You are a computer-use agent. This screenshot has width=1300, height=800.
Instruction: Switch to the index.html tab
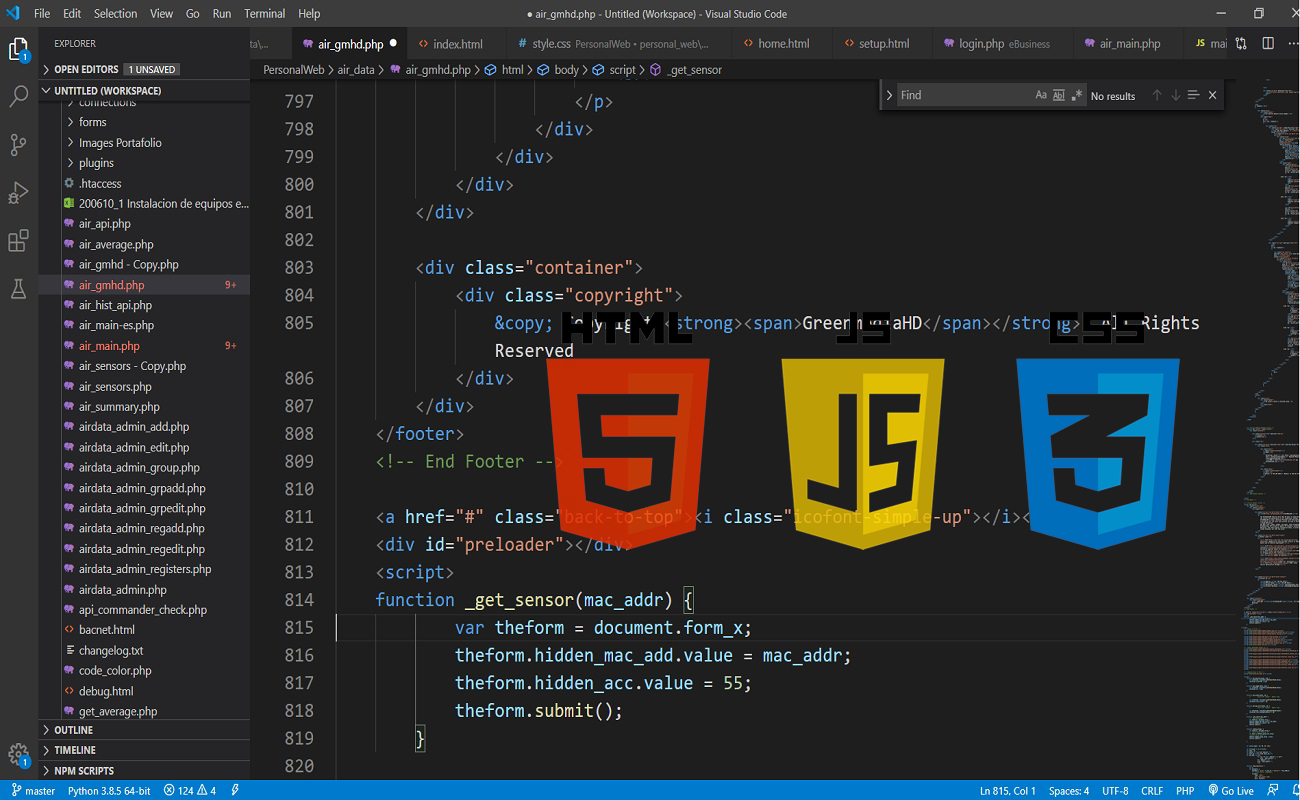click(x=458, y=44)
